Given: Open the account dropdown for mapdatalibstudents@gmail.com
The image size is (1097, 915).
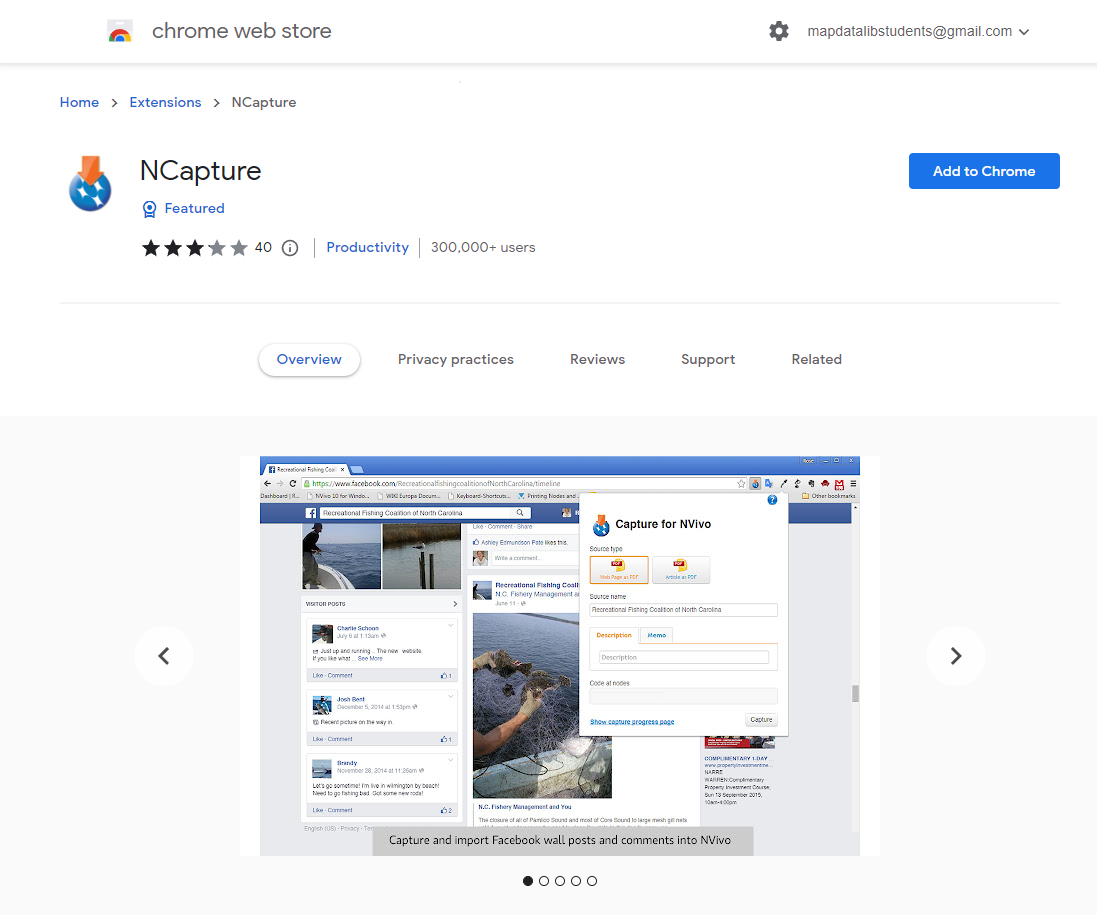Looking at the screenshot, I should pos(1024,31).
